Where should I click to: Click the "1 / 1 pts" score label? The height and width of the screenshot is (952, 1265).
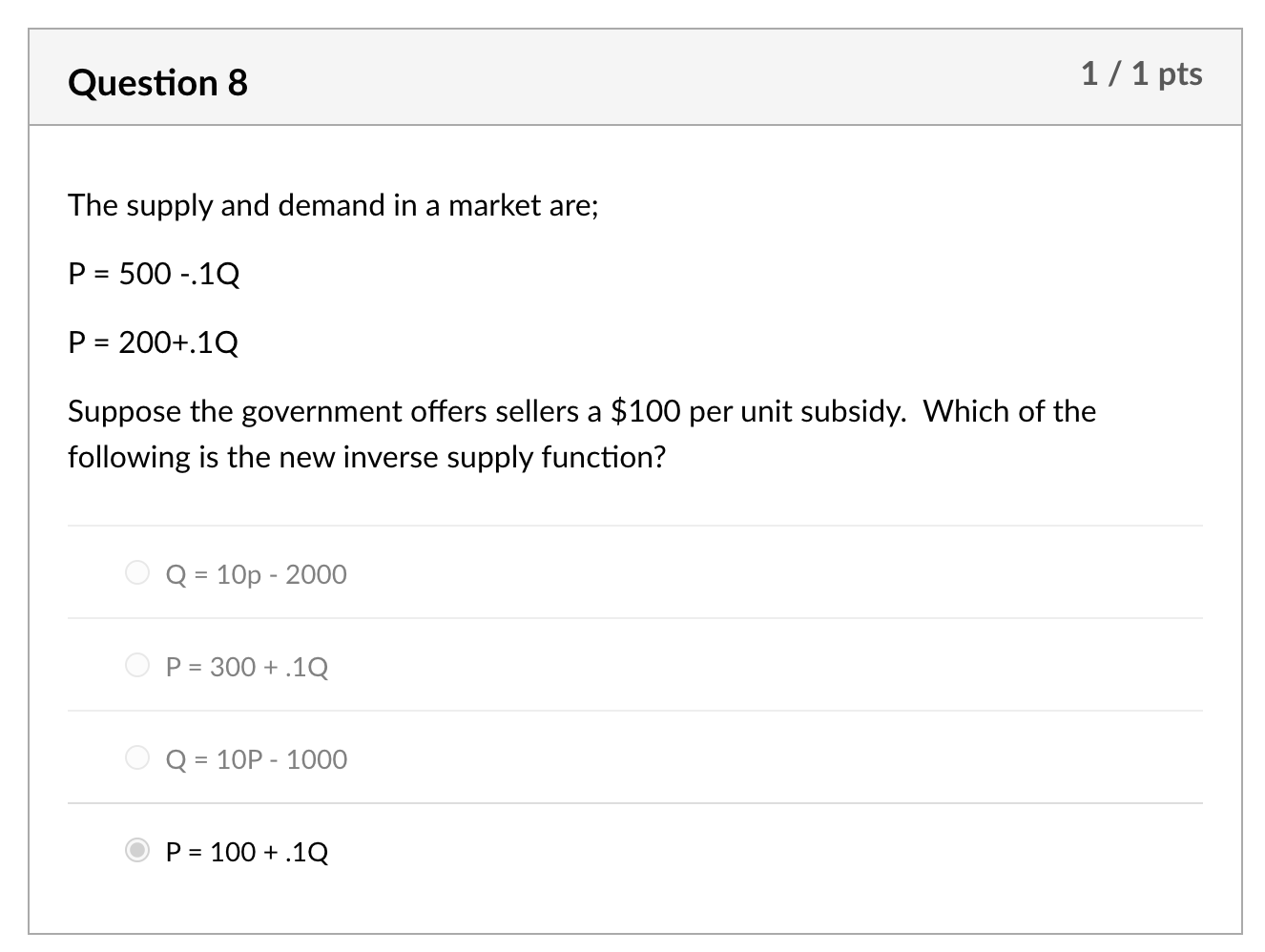(x=1141, y=74)
